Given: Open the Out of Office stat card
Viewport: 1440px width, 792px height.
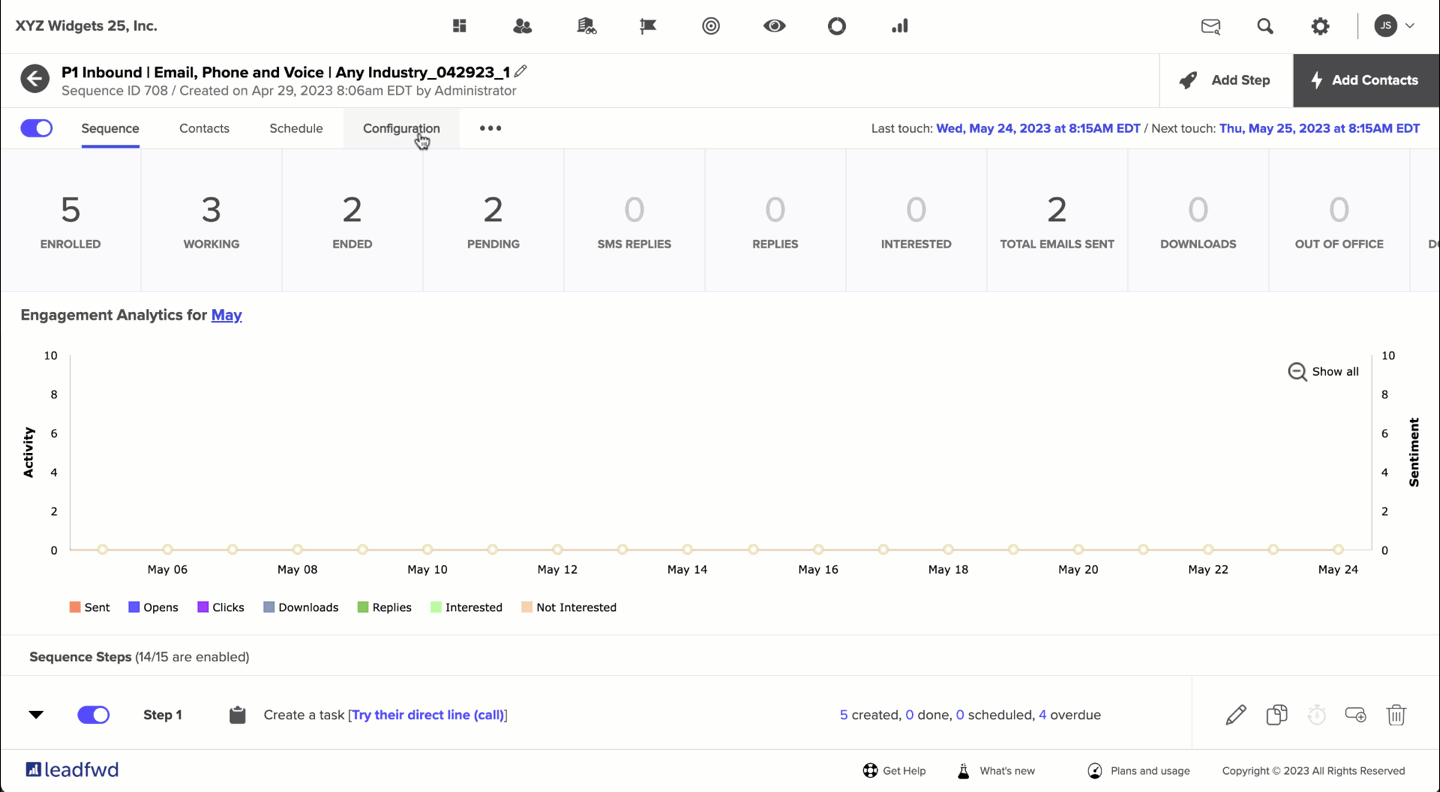Looking at the screenshot, I should pyautogui.click(x=1339, y=221).
